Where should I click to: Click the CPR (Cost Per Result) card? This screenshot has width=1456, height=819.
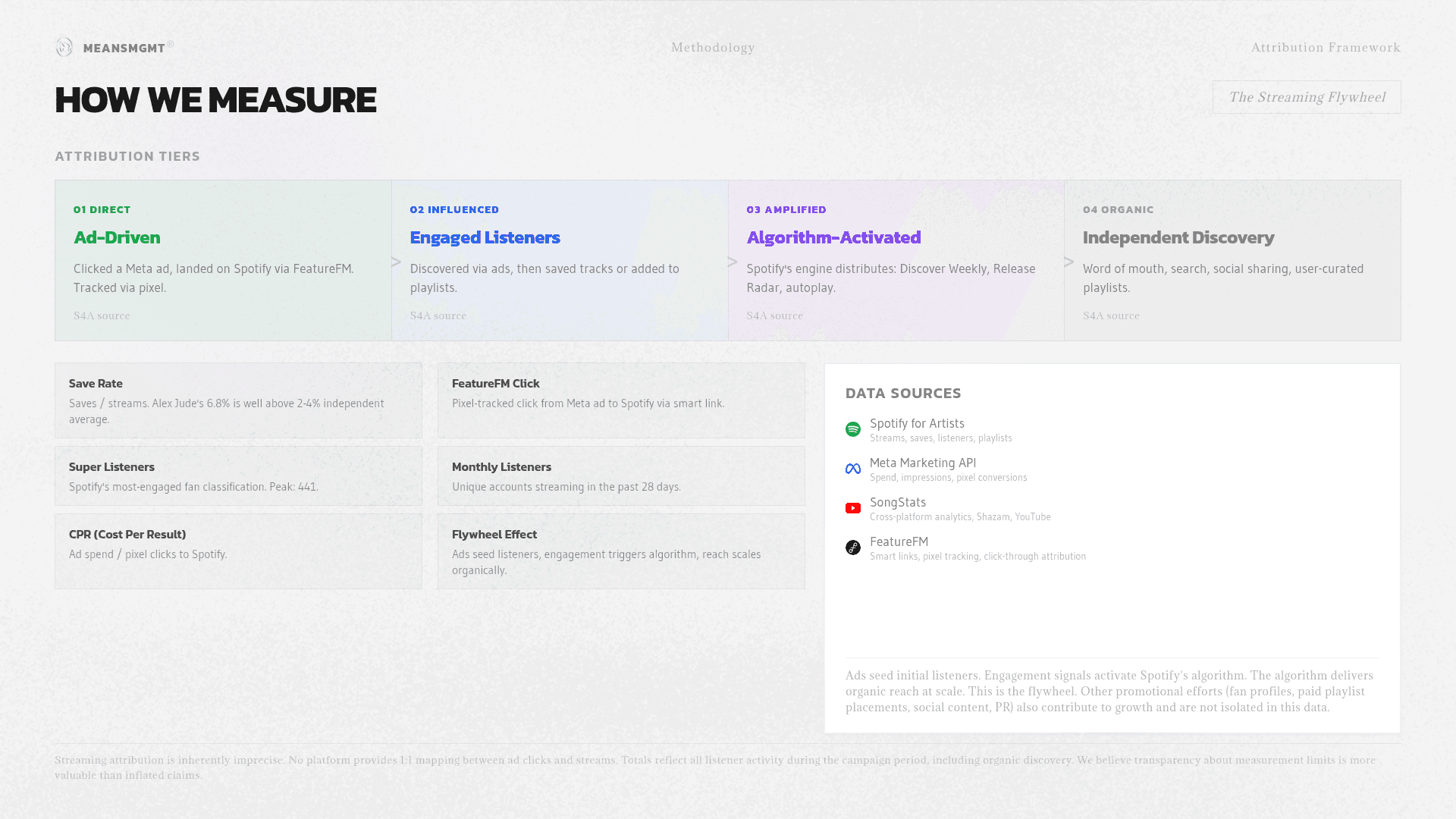pos(238,551)
